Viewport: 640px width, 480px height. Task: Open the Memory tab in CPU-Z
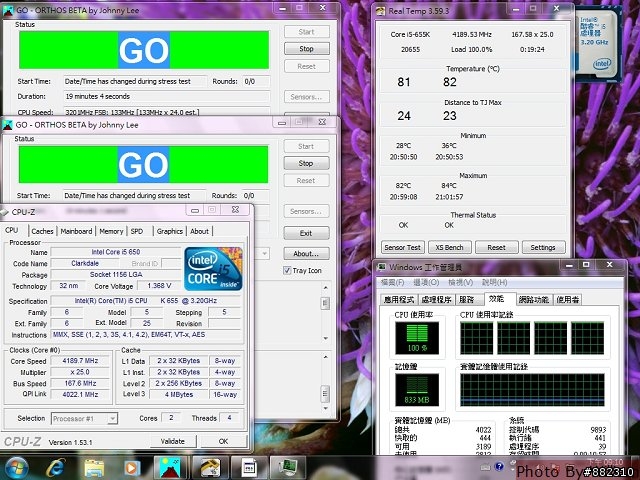tap(111, 231)
